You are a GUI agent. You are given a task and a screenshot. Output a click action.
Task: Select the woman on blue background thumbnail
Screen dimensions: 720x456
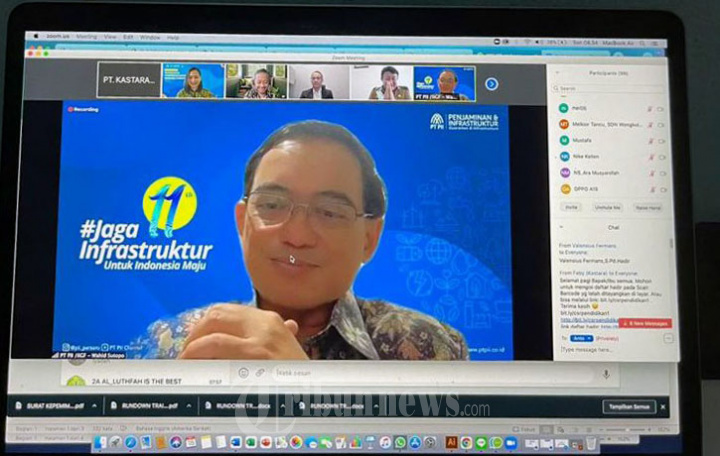pyautogui.click(x=193, y=81)
